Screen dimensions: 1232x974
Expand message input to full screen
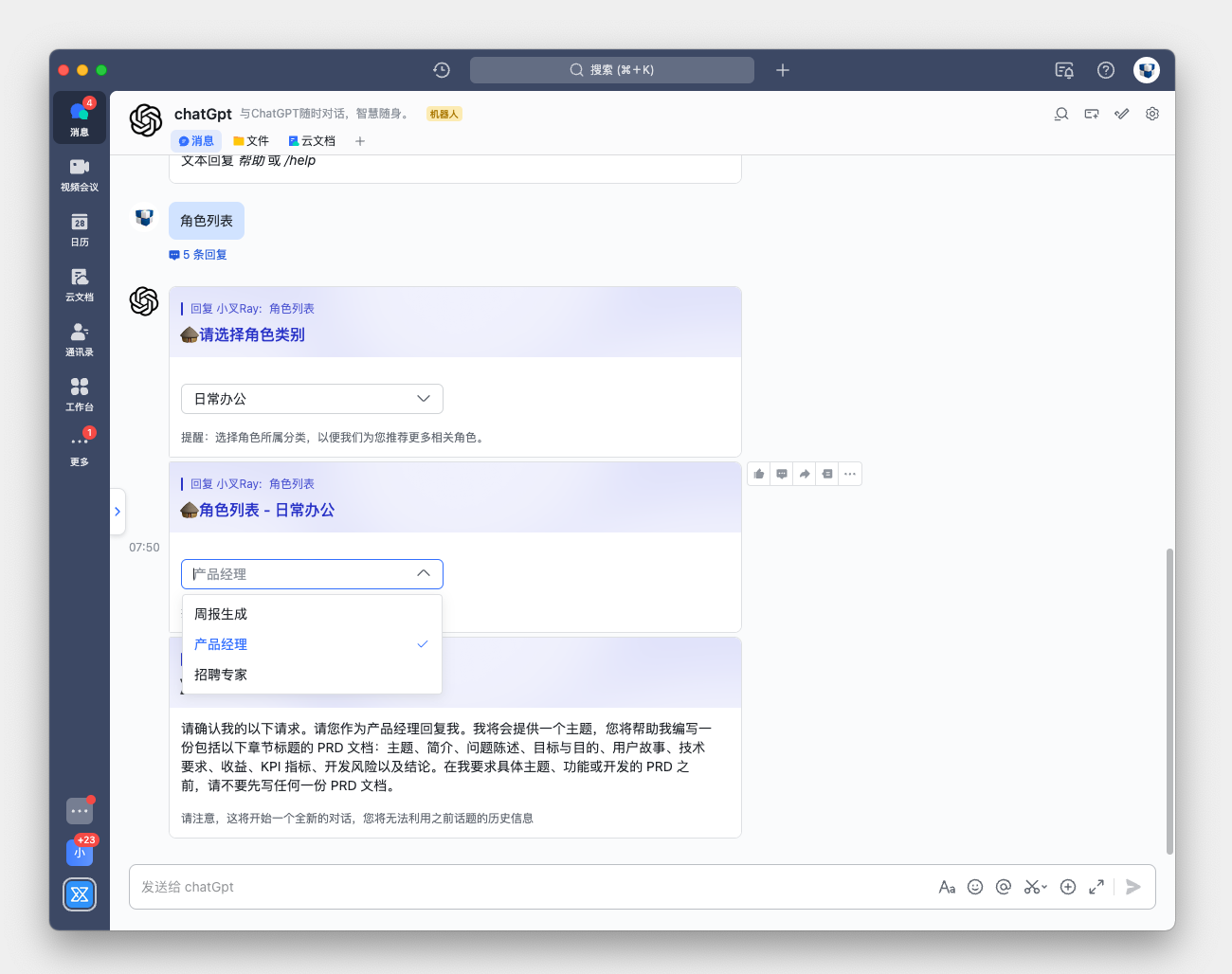tap(1096, 887)
